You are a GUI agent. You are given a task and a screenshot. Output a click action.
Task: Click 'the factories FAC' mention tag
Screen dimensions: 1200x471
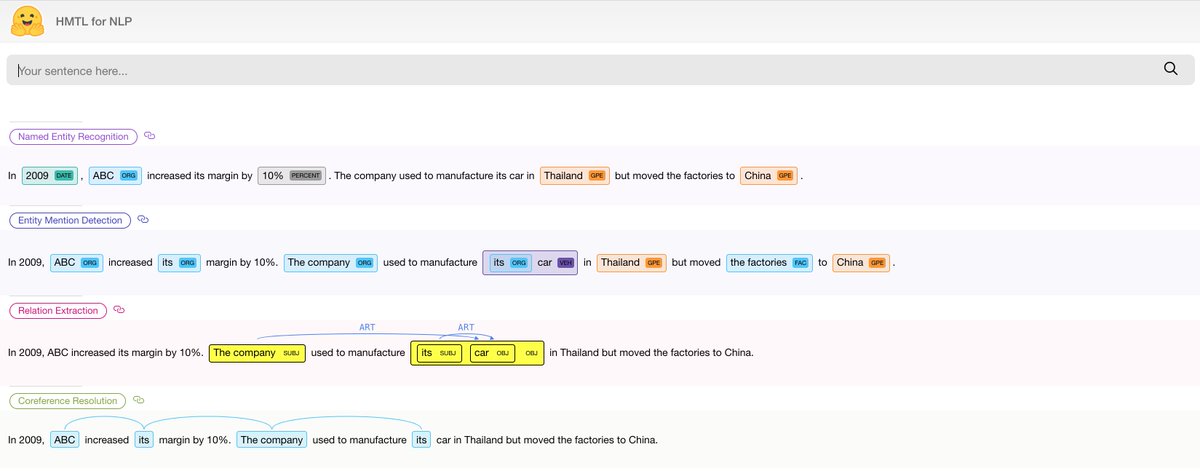click(769, 263)
